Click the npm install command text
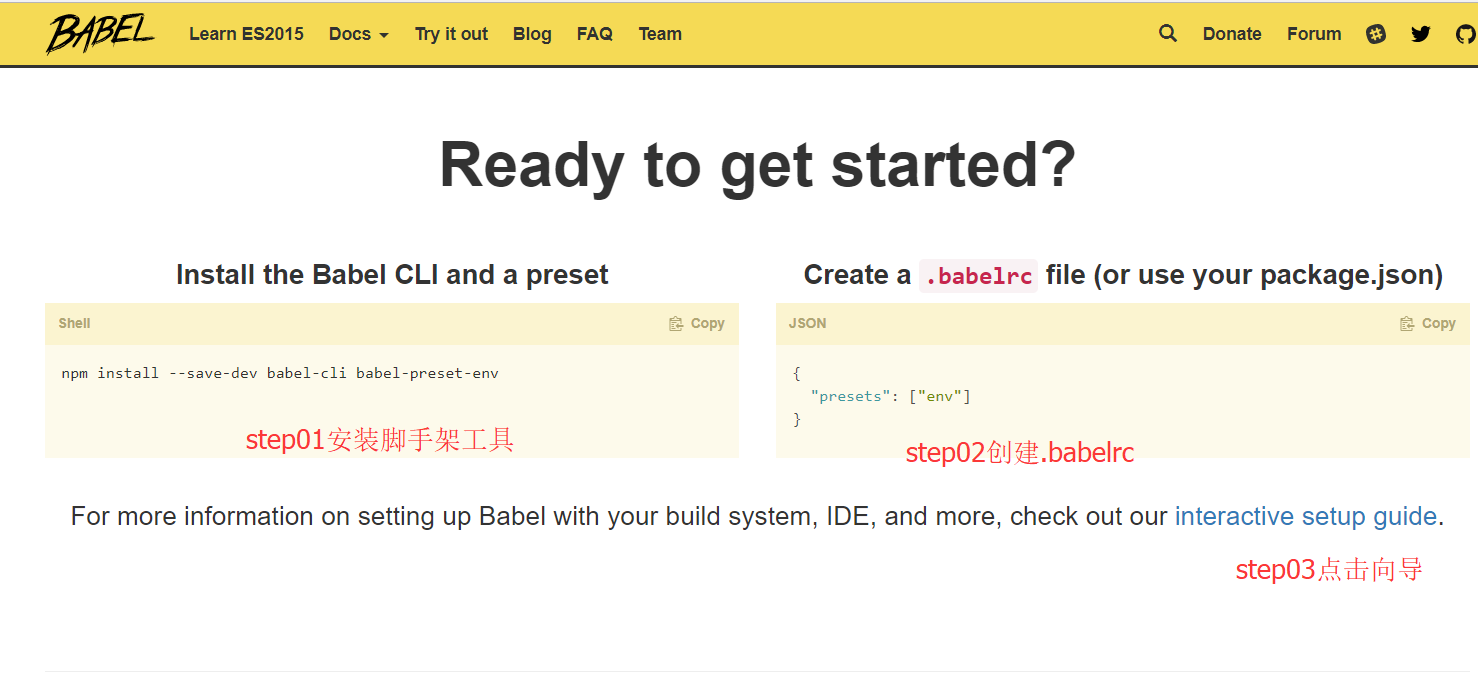The image size is (1478, 679). point(280,373)
